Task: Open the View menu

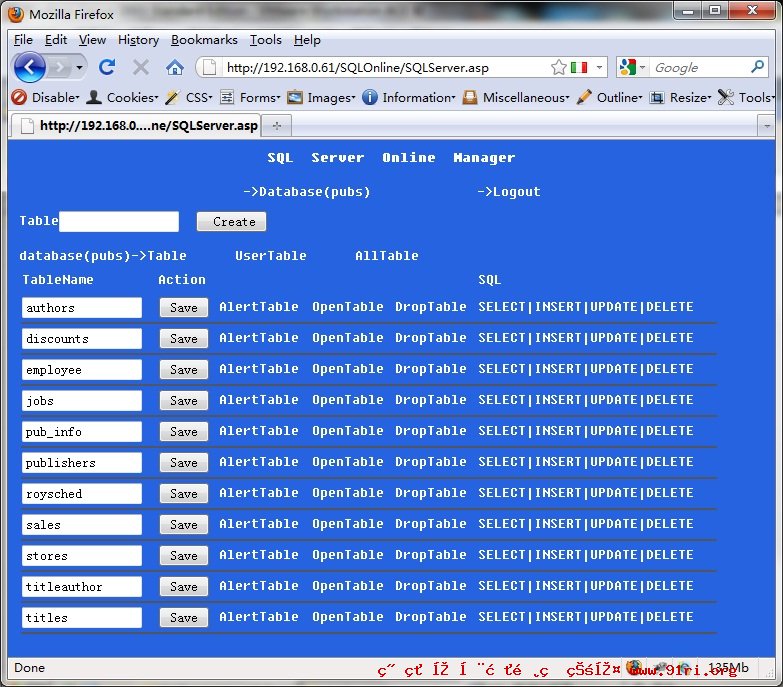Action: point(92,40)
